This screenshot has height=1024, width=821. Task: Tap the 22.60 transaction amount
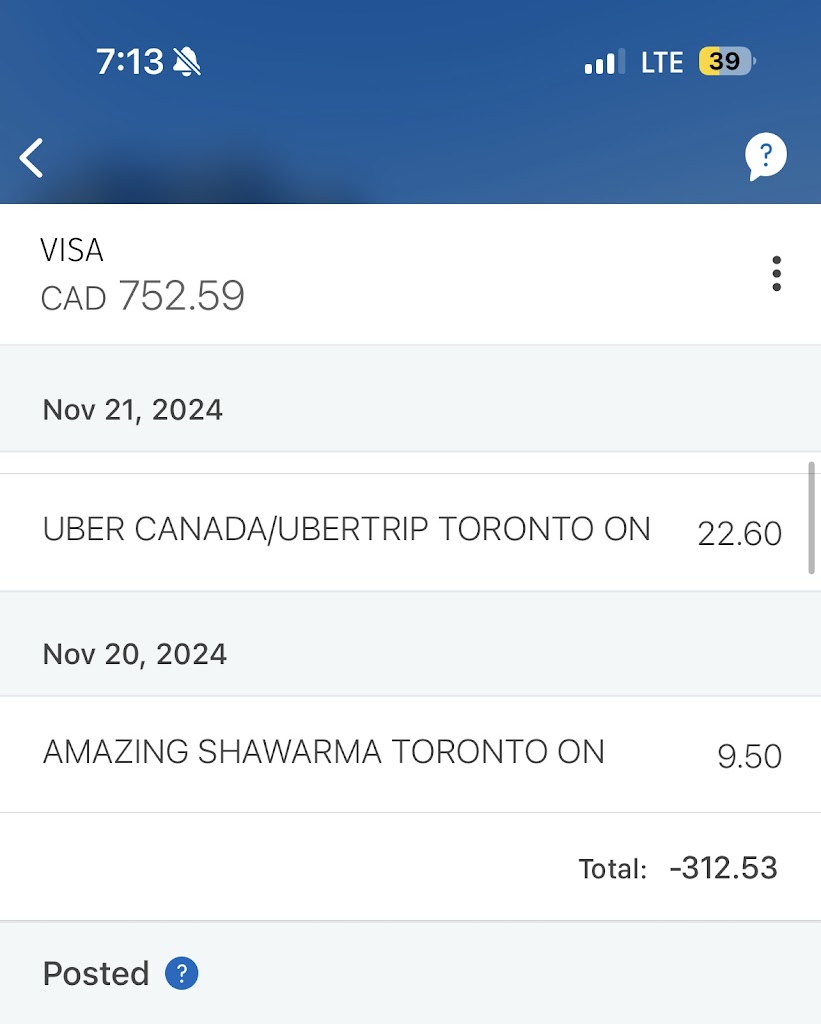point(739,534)
